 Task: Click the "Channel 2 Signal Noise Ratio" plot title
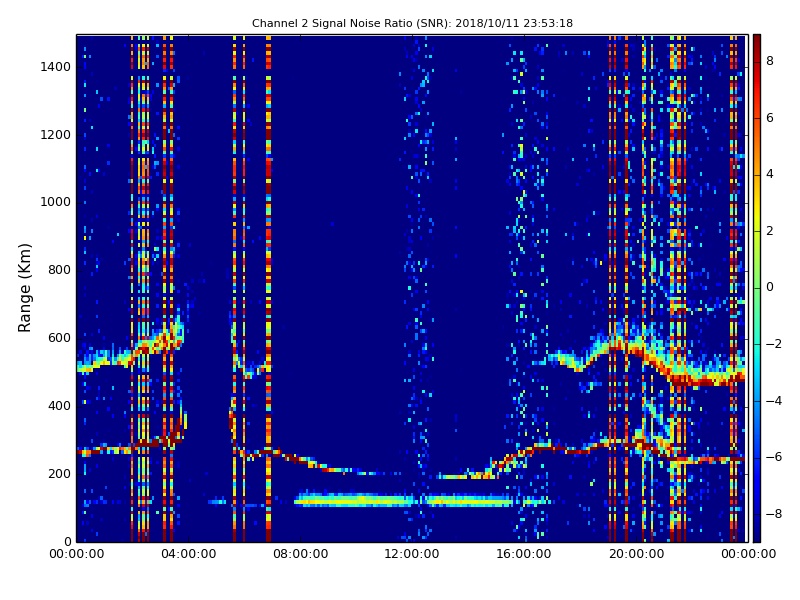pyautogui.click(x=412, y=23)
